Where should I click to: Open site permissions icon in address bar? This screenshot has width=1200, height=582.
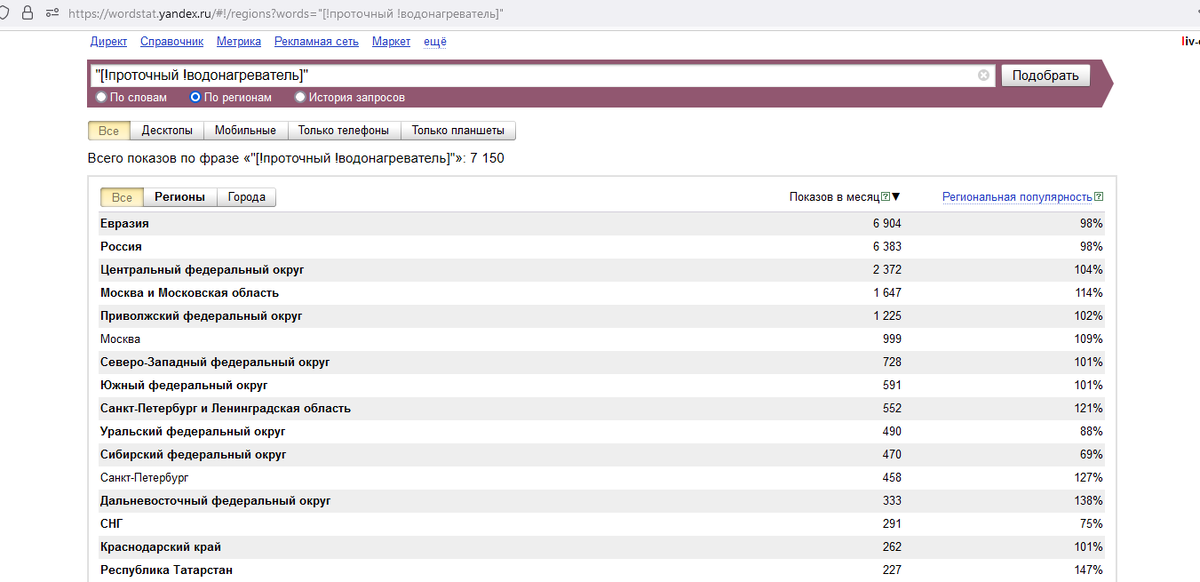[x=51, y=12]
